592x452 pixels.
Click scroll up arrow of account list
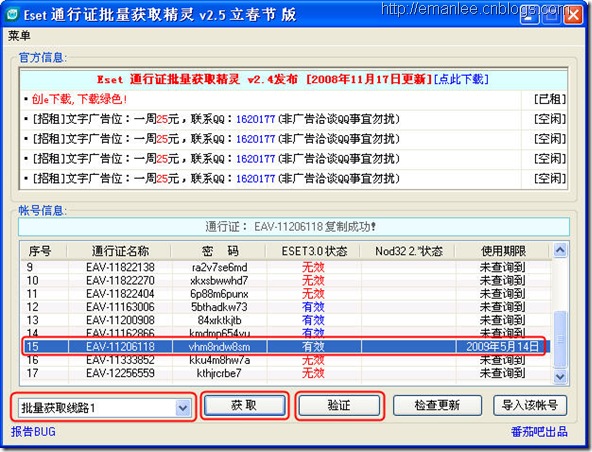[x=560, y=250]
